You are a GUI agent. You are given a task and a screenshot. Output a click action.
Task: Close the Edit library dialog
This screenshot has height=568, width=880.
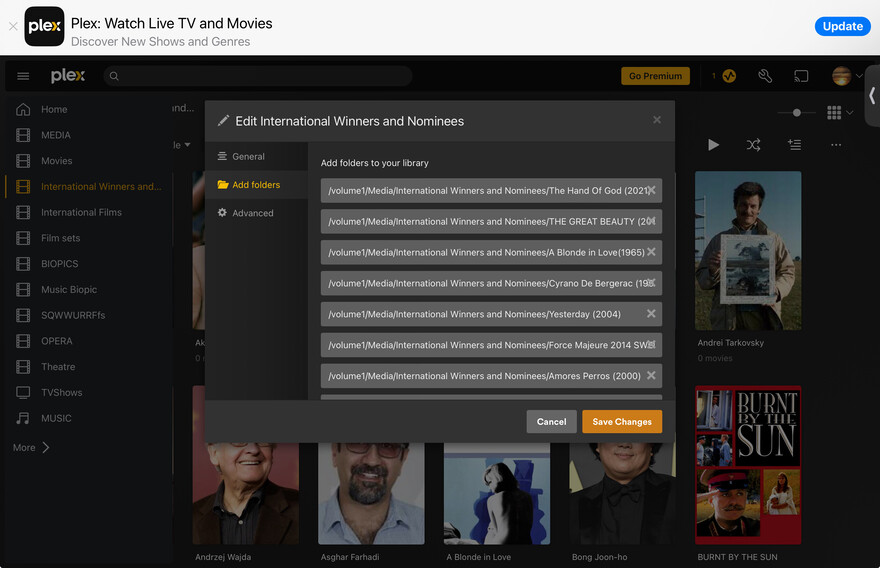pos(657,120)
